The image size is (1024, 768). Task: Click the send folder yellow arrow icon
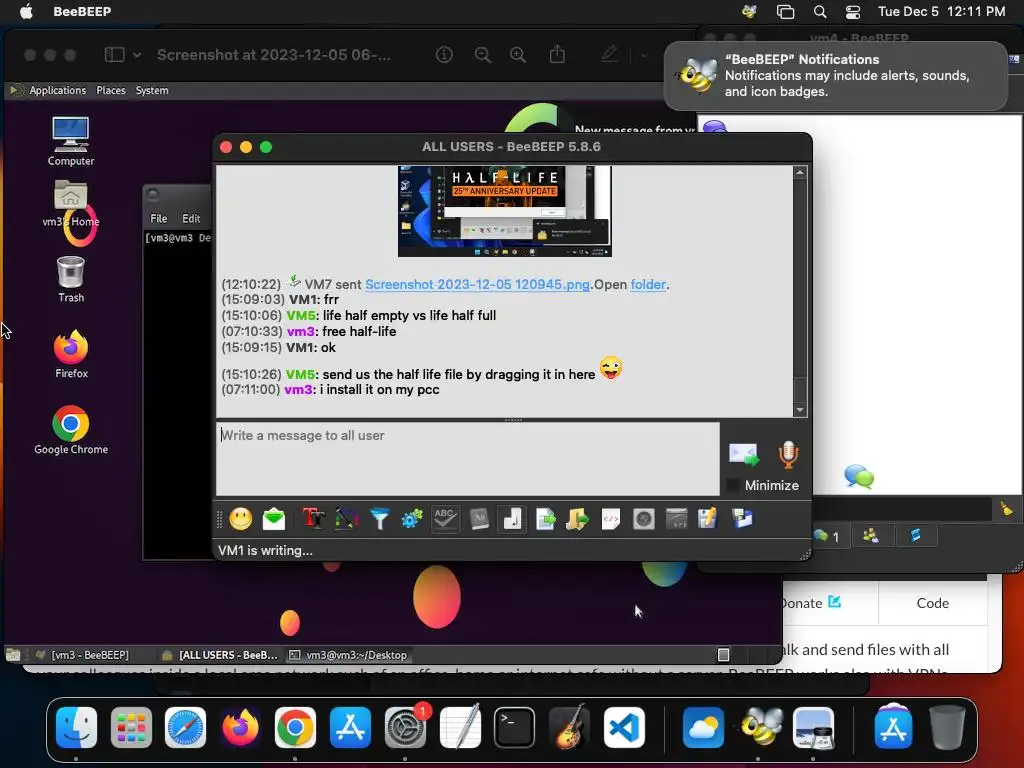(x=577, y=519)
